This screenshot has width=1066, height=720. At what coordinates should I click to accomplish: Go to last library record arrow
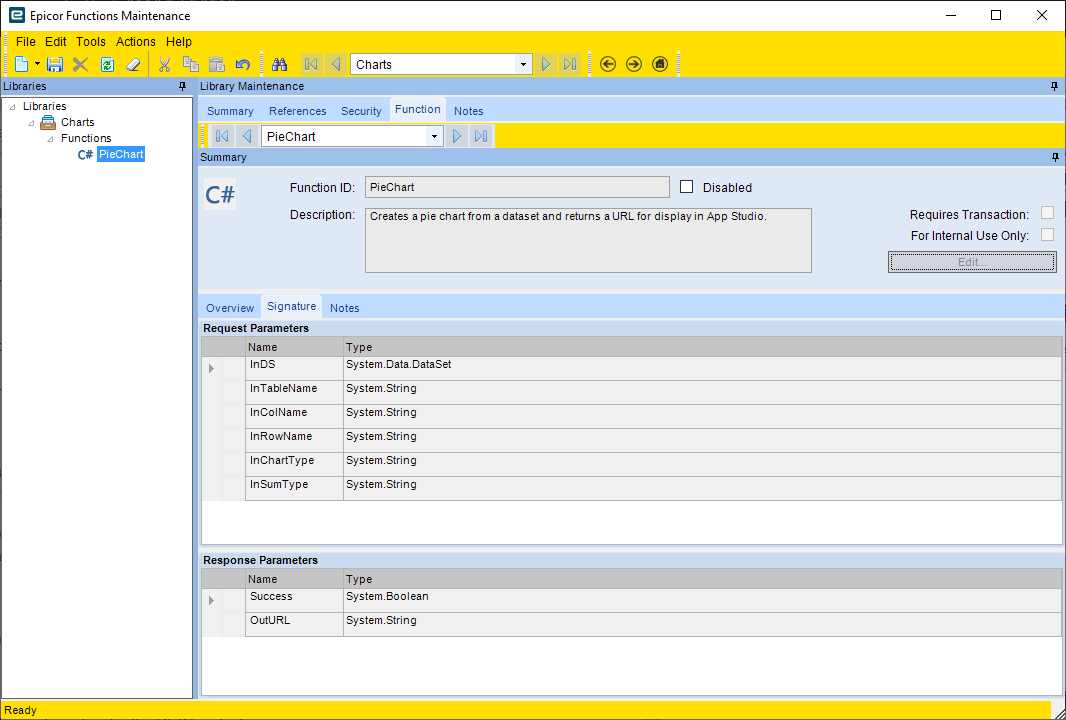pos(570,65)
